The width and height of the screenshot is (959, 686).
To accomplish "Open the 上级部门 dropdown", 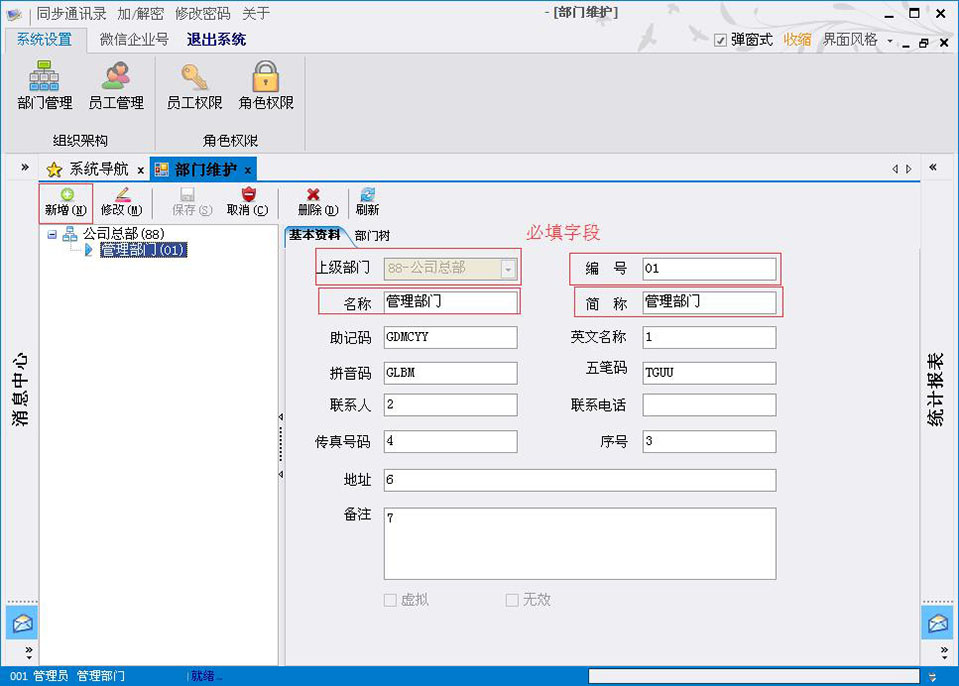I will pyautogui.click(x=508, y=269).
